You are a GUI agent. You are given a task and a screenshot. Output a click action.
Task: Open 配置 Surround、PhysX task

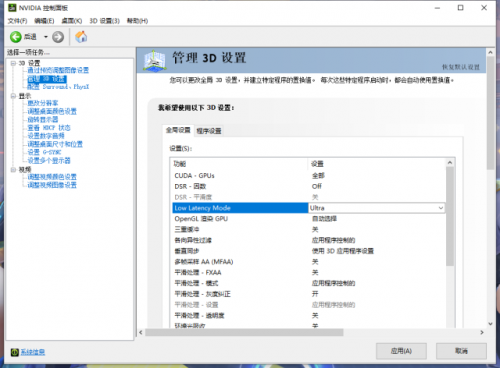[x=58, y=87]
